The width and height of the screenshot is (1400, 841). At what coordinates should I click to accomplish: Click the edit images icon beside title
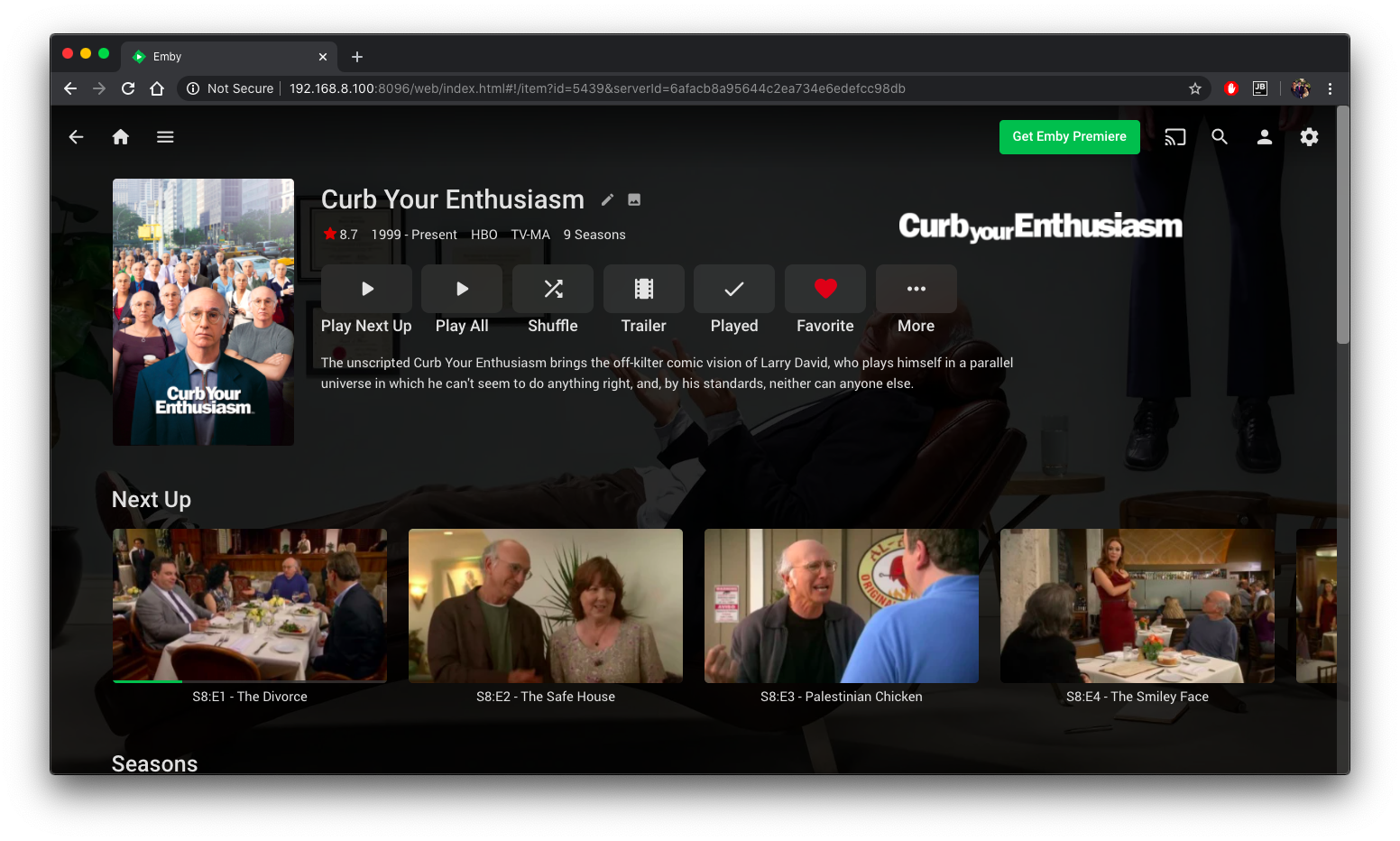pyautogui.click(x=634, y=200)
